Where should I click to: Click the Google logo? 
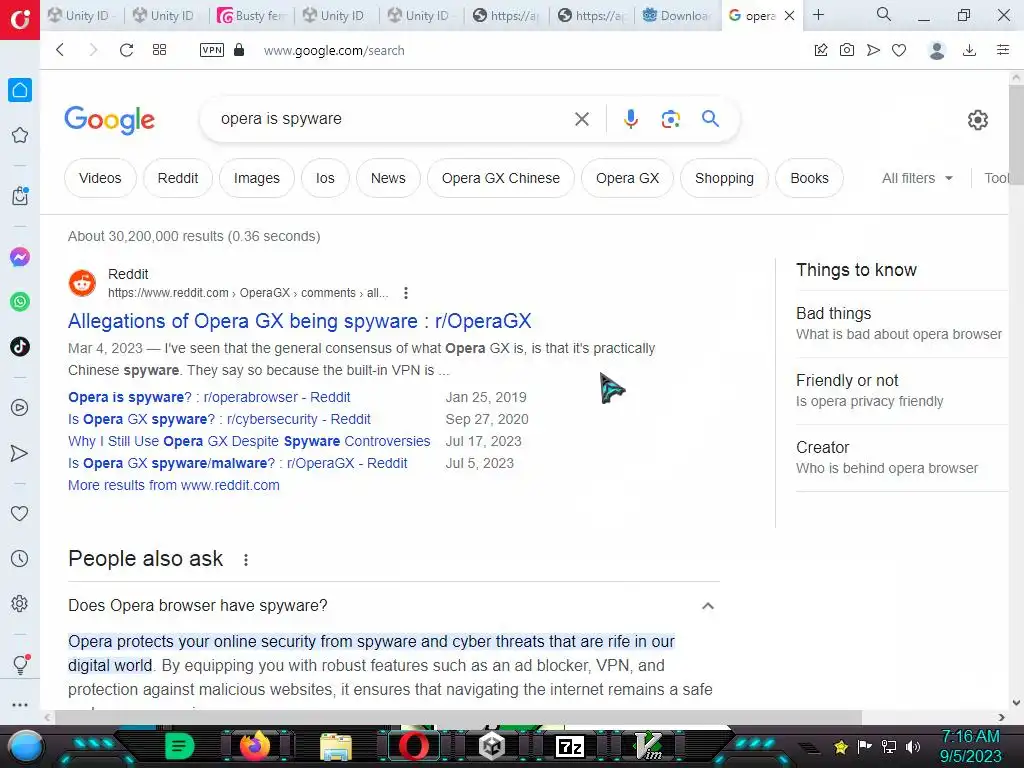click(x=110, y=120)
